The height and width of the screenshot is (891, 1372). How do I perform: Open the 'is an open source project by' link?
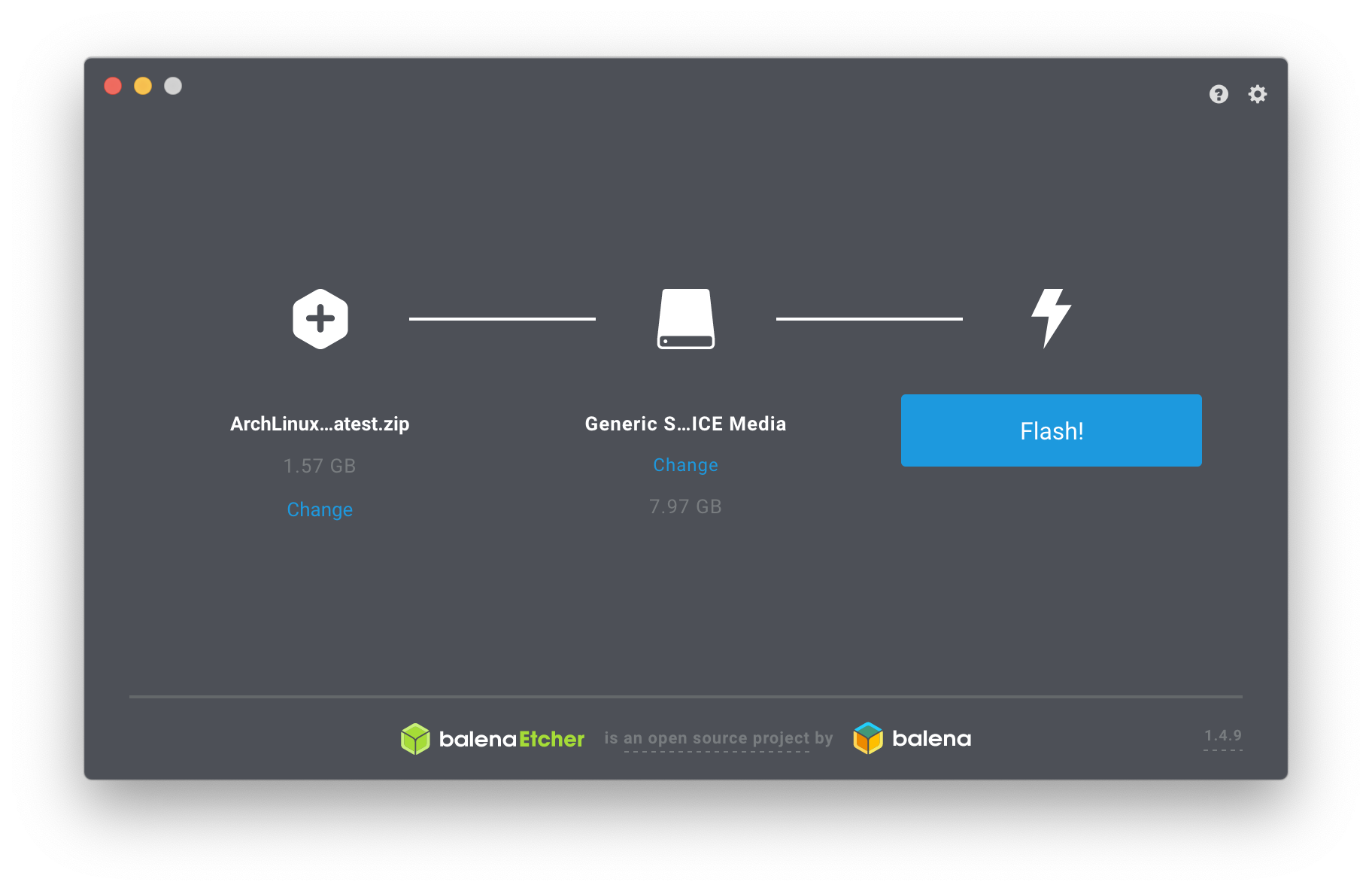718,739
